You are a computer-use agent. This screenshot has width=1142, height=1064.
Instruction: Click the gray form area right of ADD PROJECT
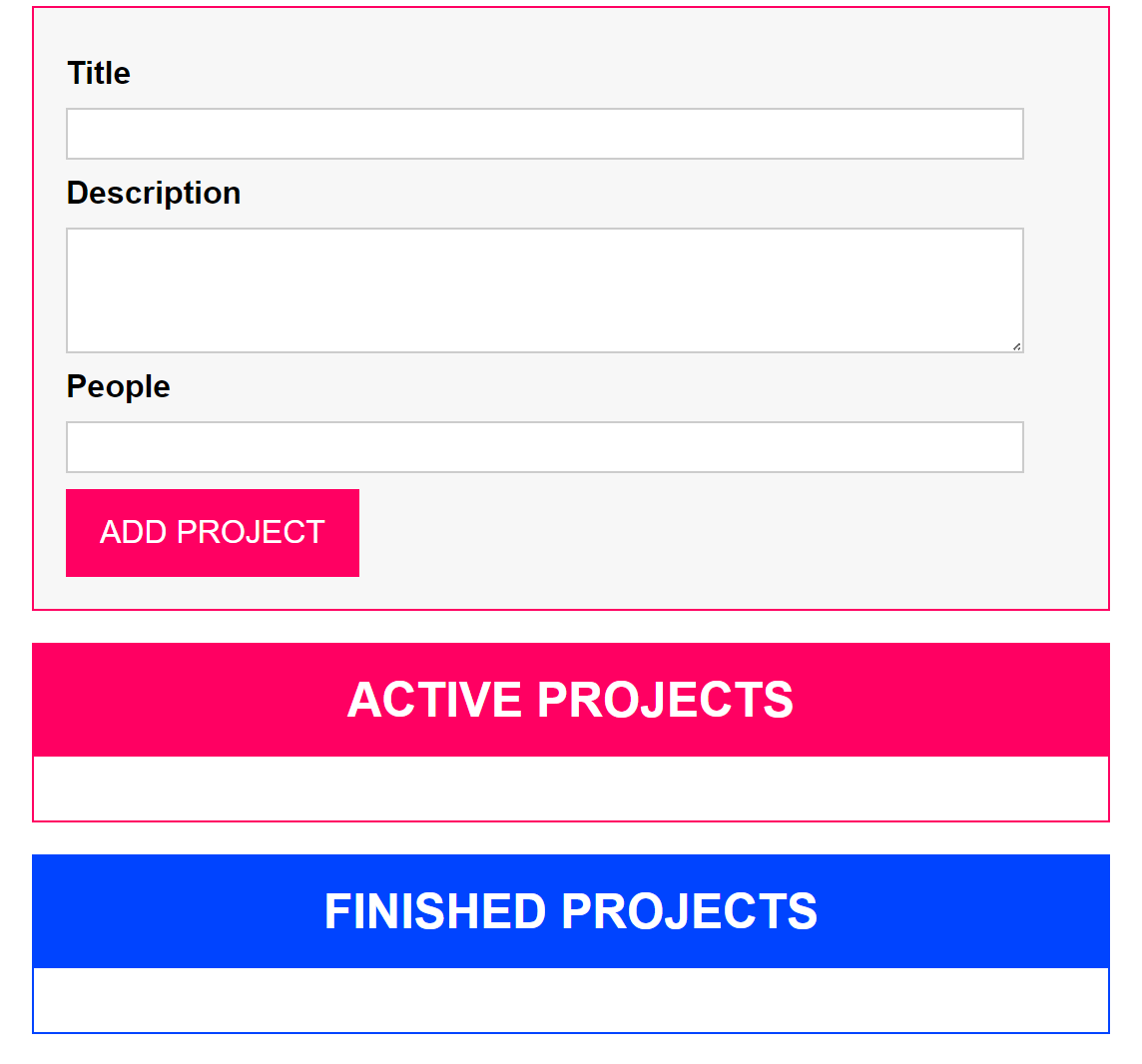click(x=719, y=533)
